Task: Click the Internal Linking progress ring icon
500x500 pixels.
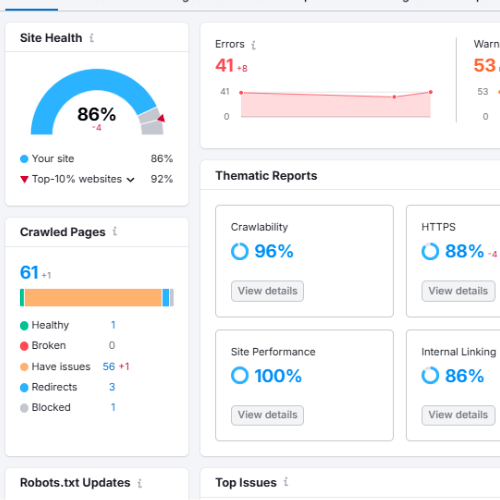Action: click(x=430, y=376)
